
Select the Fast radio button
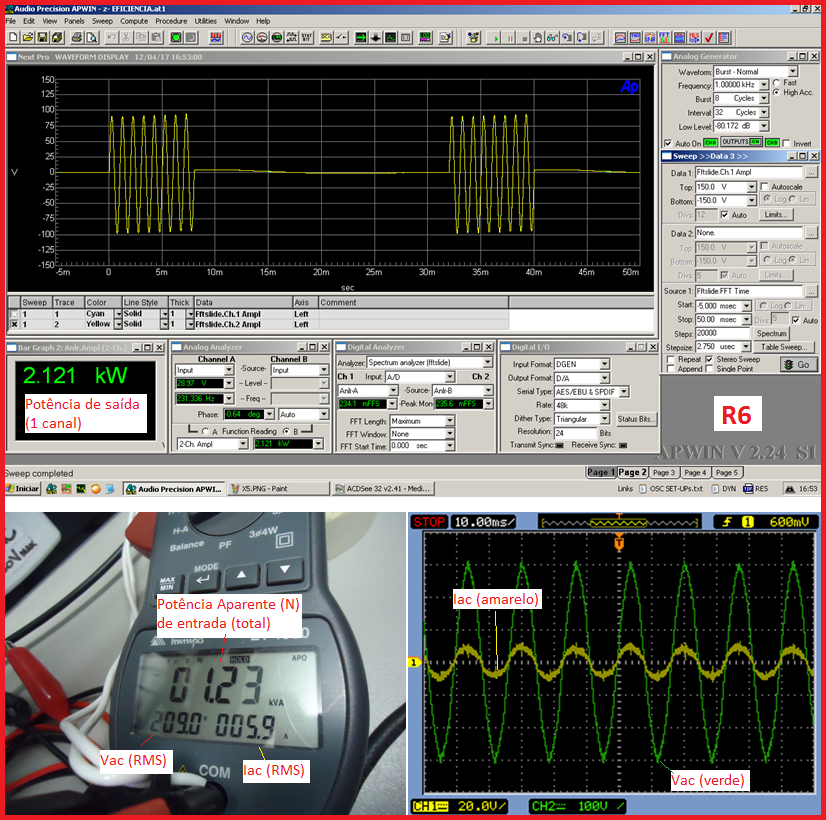click(776, 82)
